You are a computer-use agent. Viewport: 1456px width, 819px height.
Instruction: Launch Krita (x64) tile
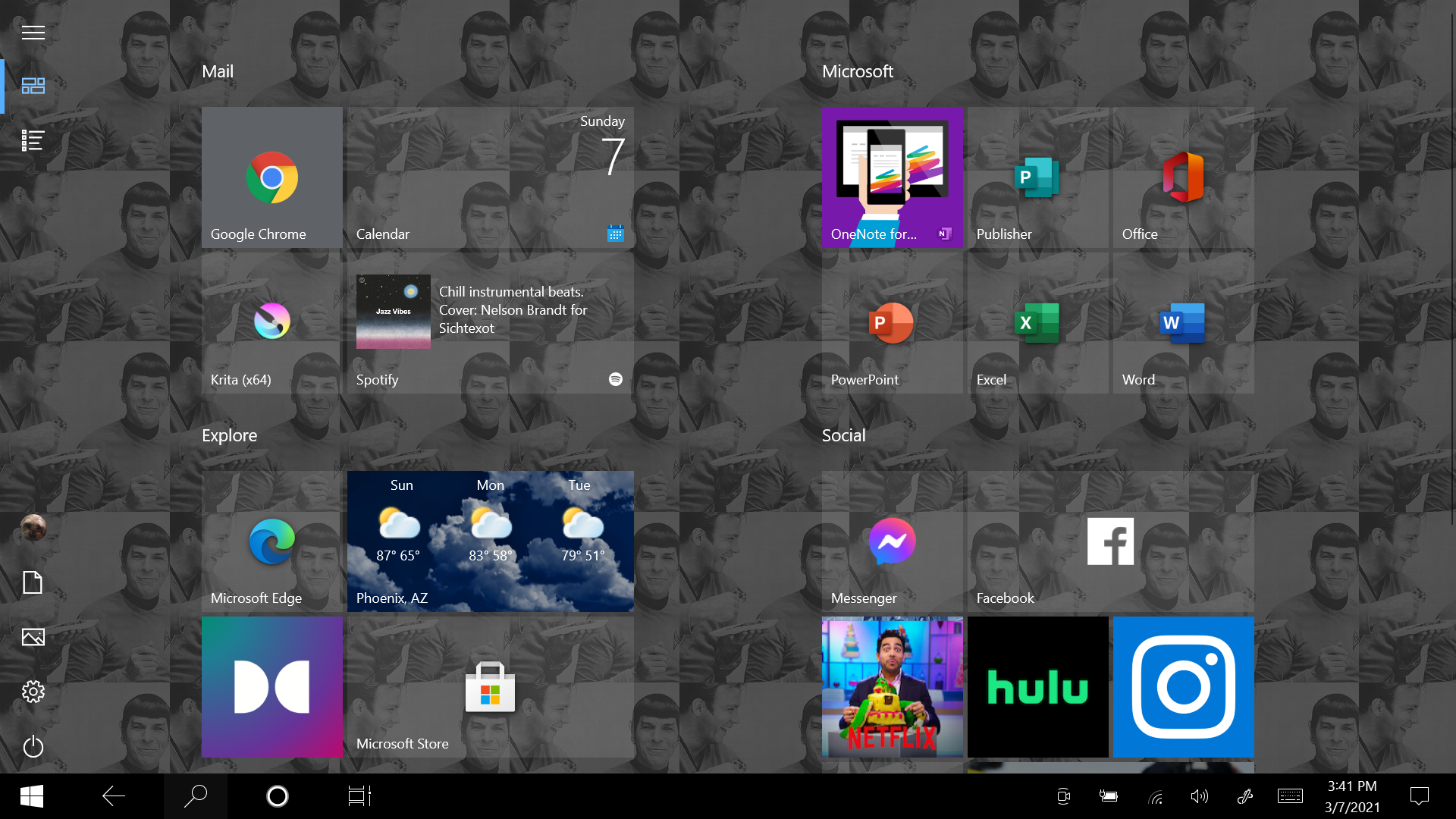point(272,323)
